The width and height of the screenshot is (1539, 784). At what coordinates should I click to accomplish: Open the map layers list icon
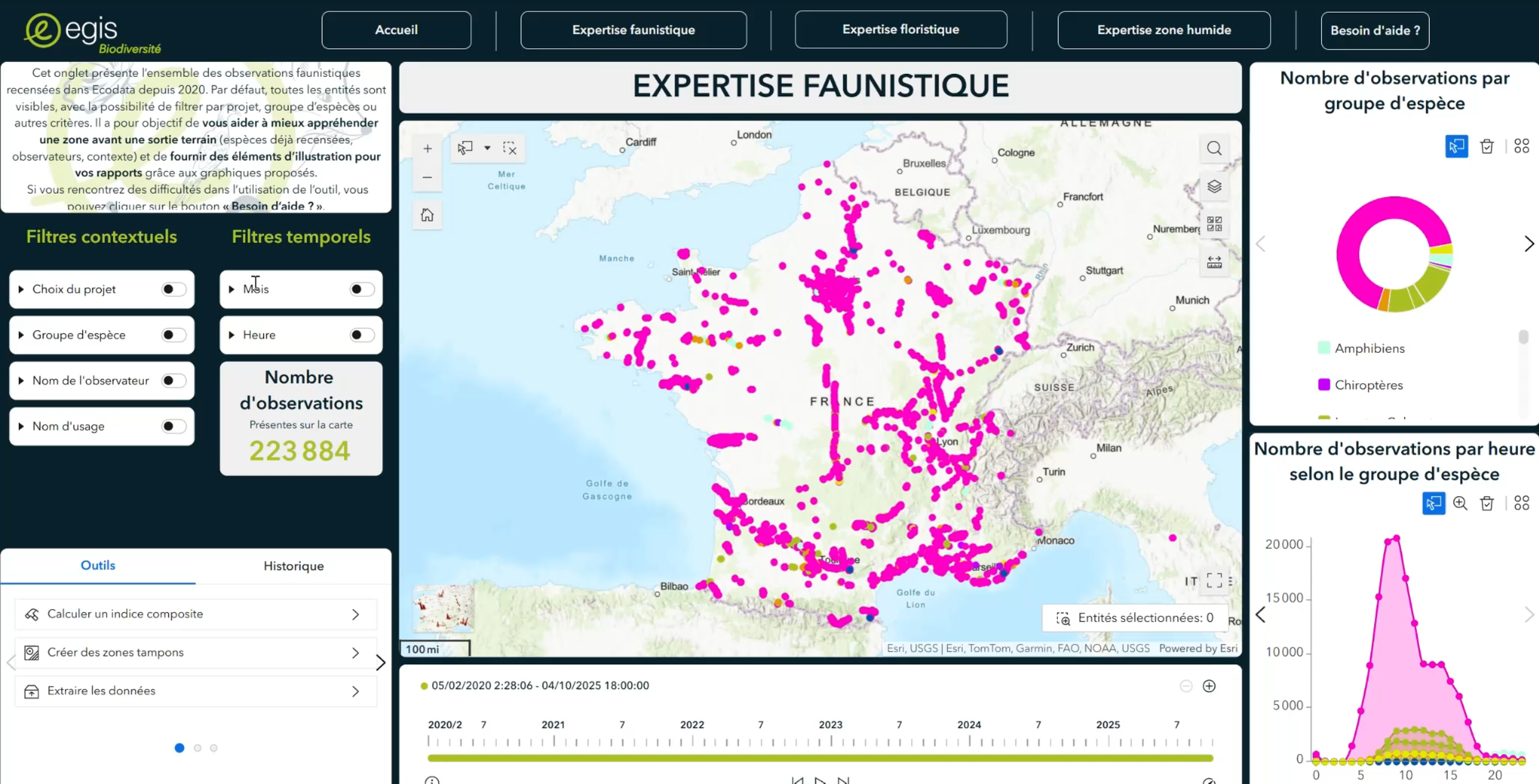(1214, 186)
